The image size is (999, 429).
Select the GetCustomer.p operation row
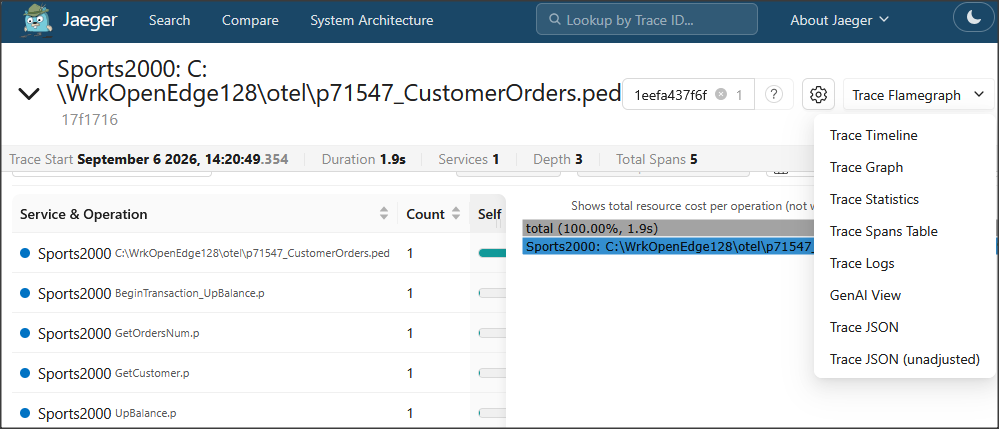coord(259,373)
